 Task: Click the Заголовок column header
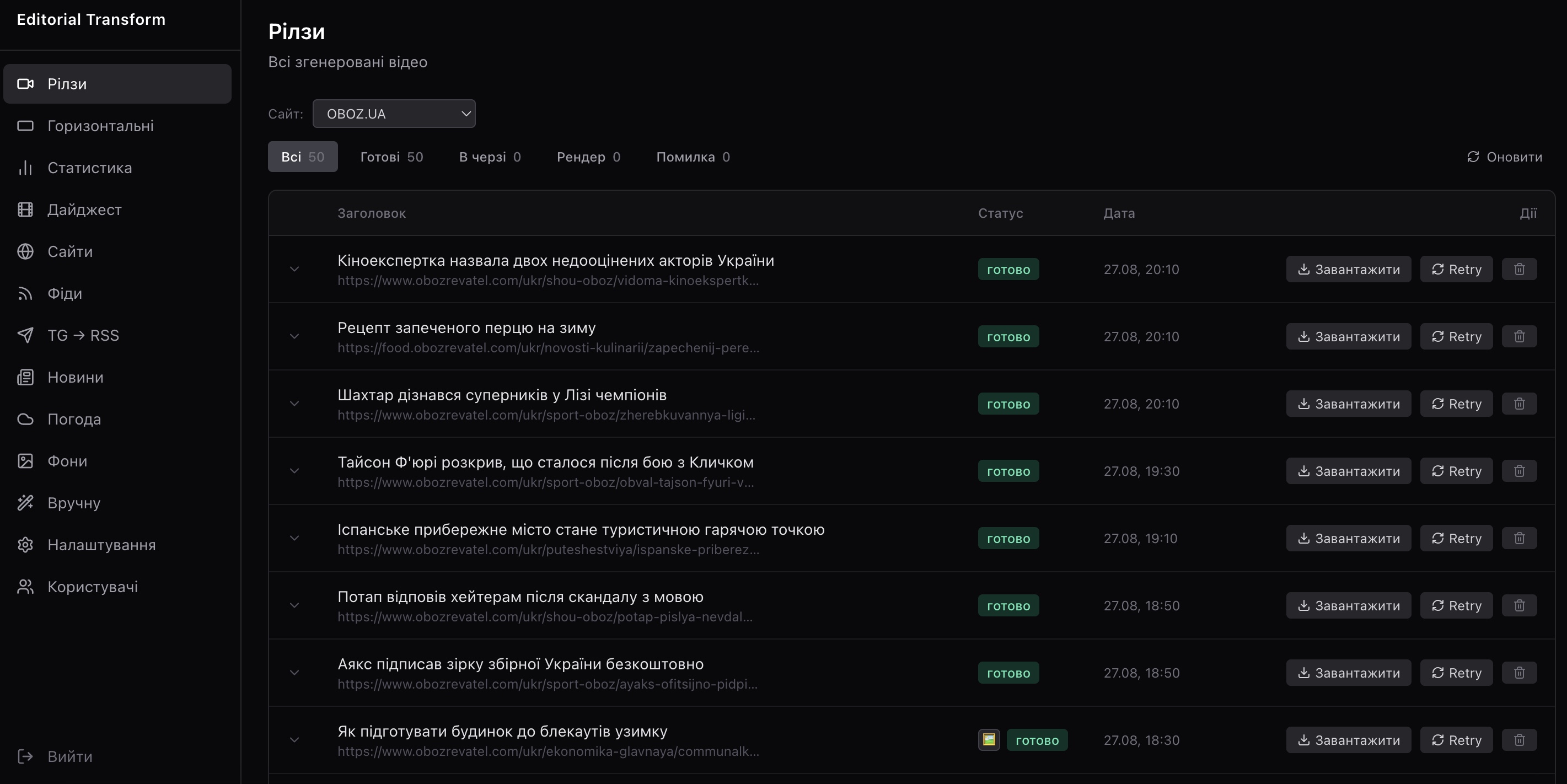click(372, 213)
